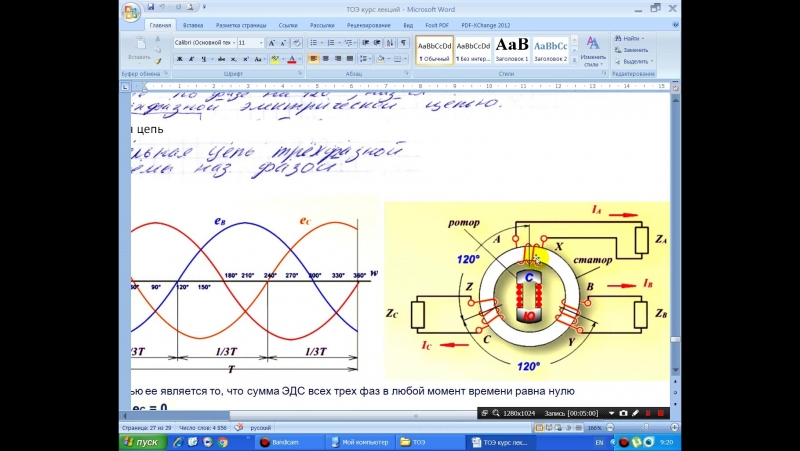Apply the Заголовок 1 style
Image resolution: width=800 pixels, height=451 pixels.
point(512,50)
